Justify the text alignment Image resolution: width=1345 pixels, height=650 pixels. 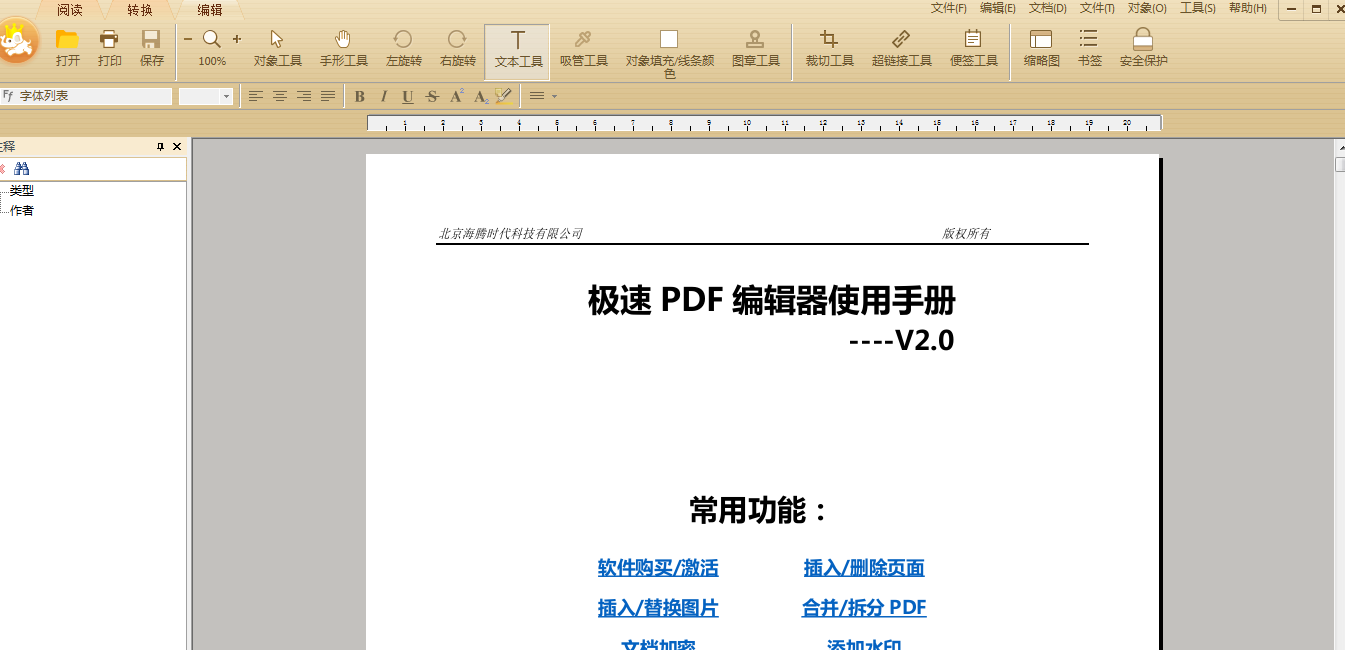[x=328, y=96]
